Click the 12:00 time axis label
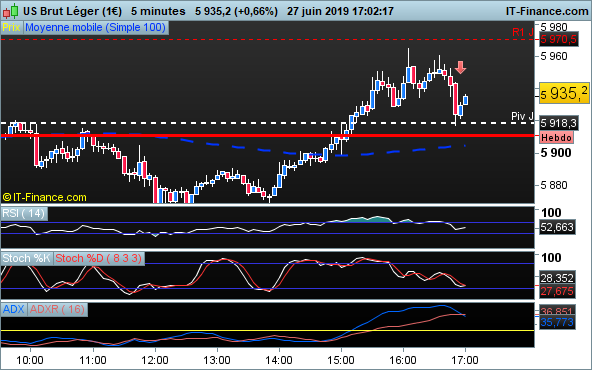Viewport: 592px width, 370px height. coord(155,360)
